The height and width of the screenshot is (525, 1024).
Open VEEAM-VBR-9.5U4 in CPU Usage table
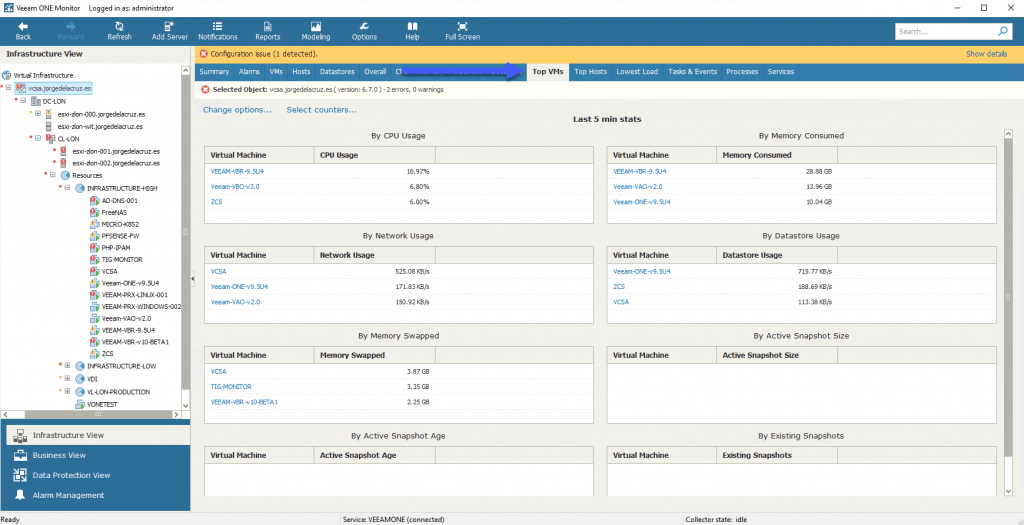(237, 171)
